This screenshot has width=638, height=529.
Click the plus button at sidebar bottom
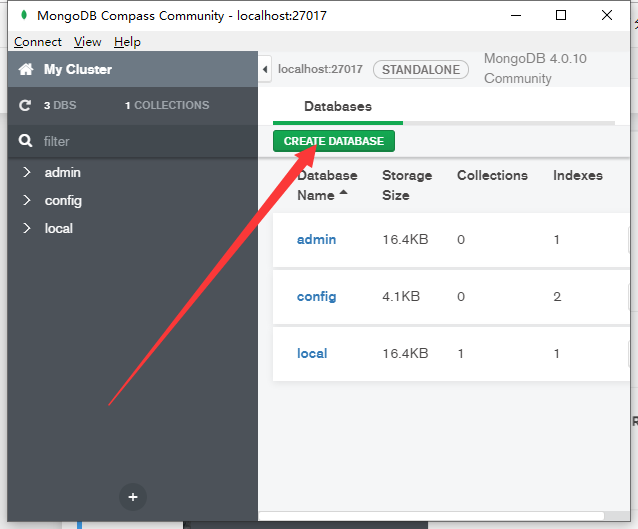click(133, 497)
